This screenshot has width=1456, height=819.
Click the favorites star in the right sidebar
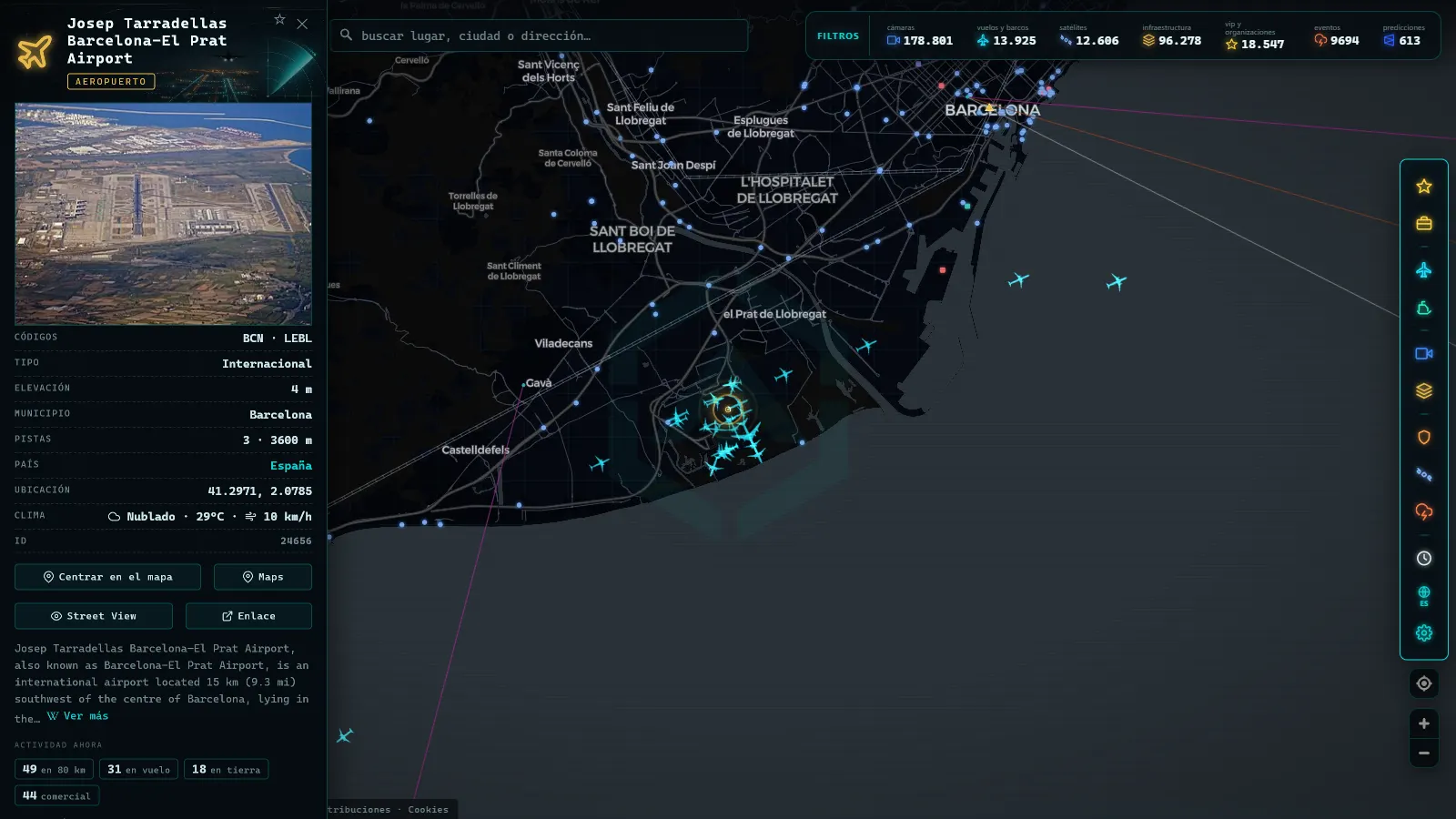click(x=1424, y=187)
